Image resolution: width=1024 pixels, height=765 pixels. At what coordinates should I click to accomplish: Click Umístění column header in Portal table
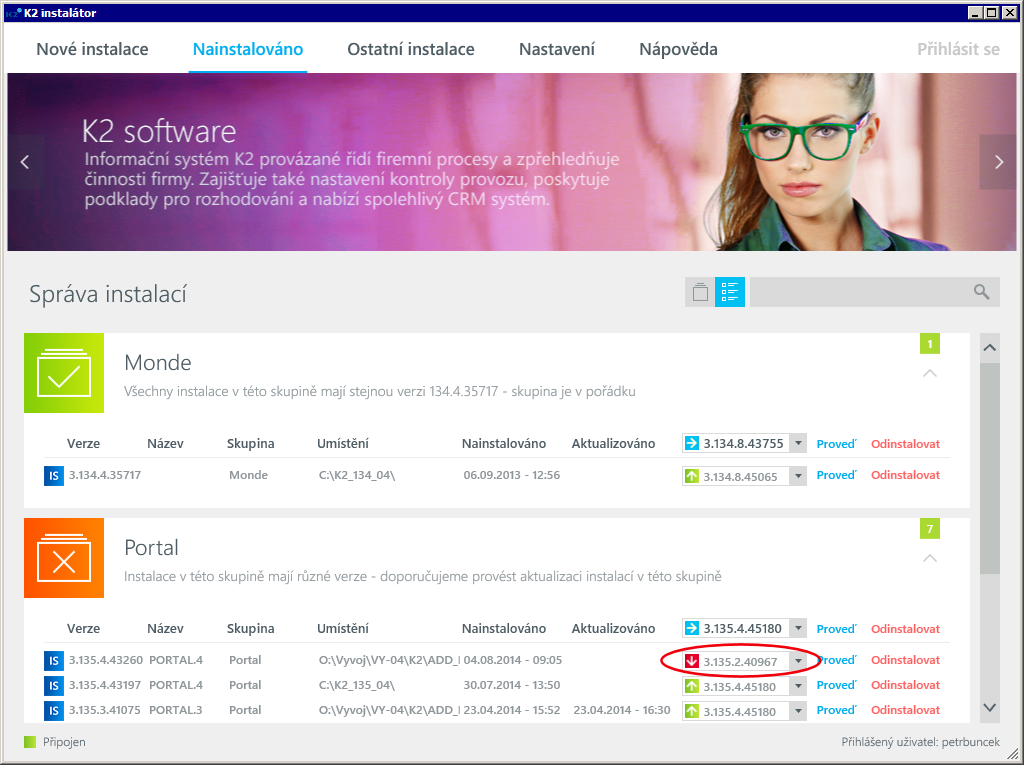tap(343, 628)
